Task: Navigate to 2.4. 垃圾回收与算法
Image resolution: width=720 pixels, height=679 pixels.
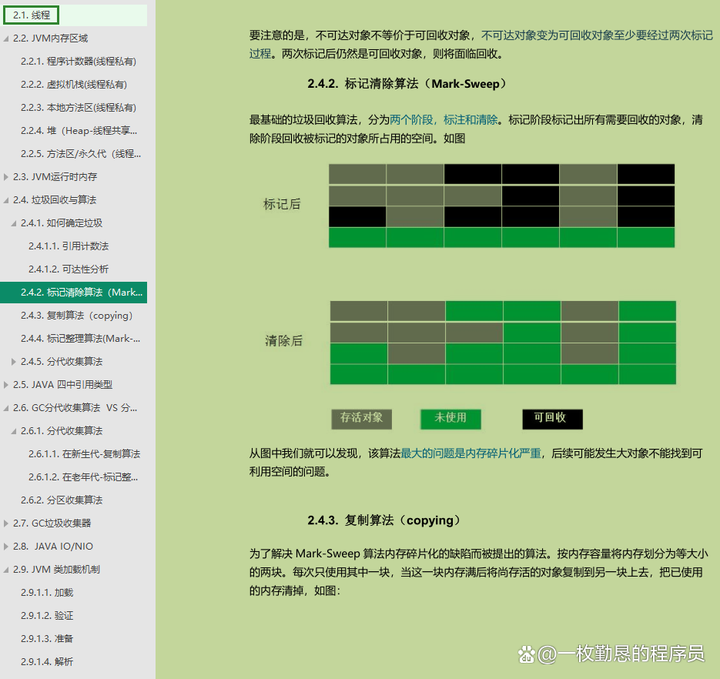Action: click(55, 200)
